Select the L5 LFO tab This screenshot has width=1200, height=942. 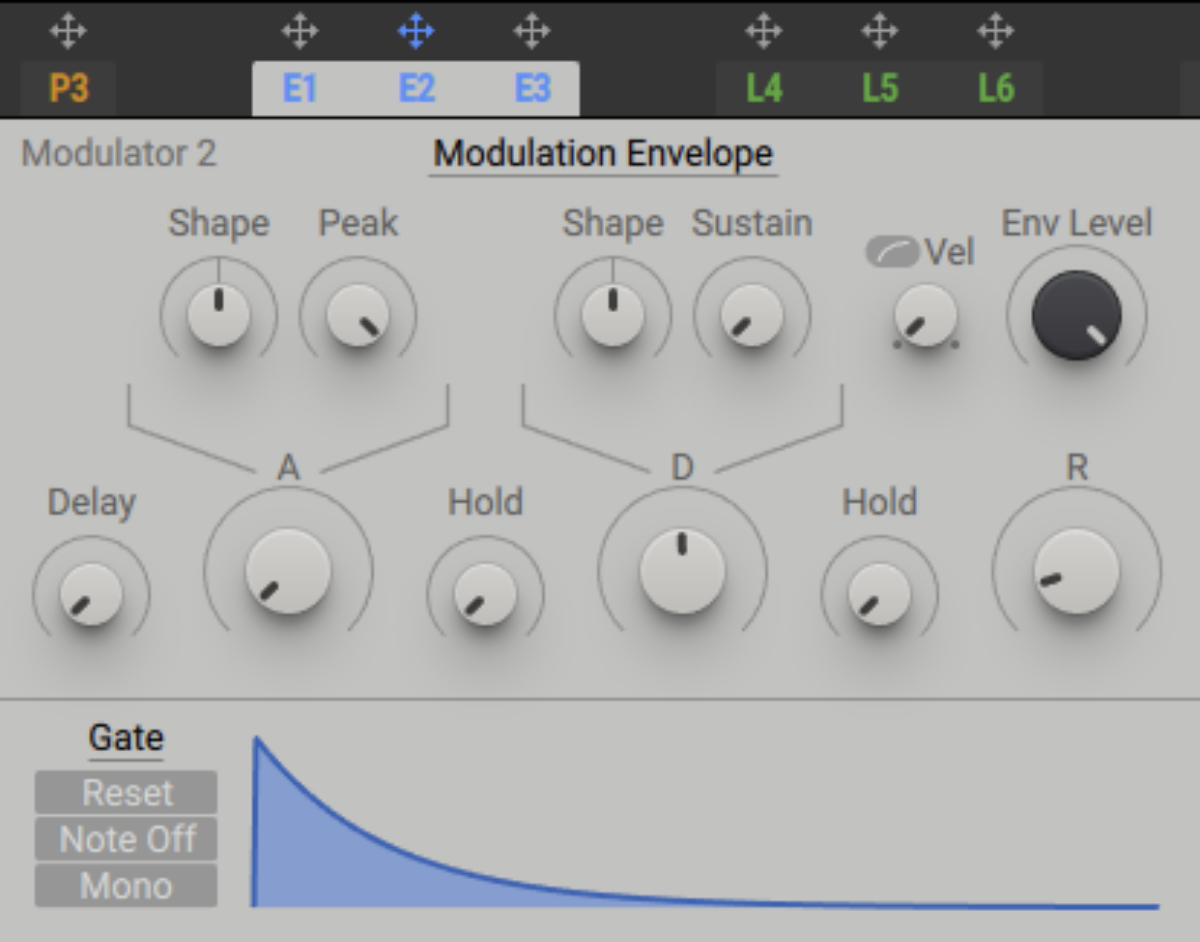(880, 89)
